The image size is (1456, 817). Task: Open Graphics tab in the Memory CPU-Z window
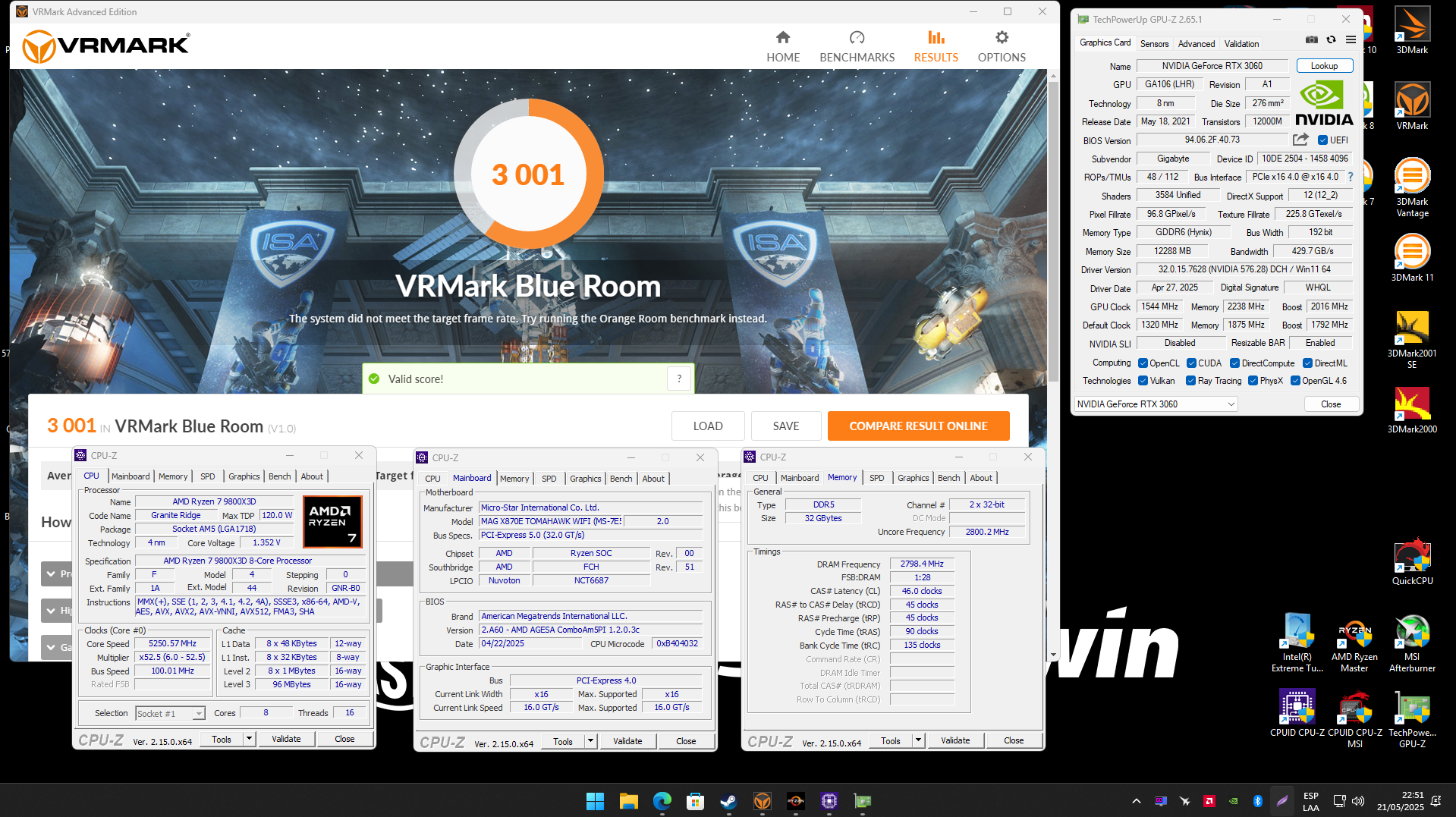(x=913, y=478)
